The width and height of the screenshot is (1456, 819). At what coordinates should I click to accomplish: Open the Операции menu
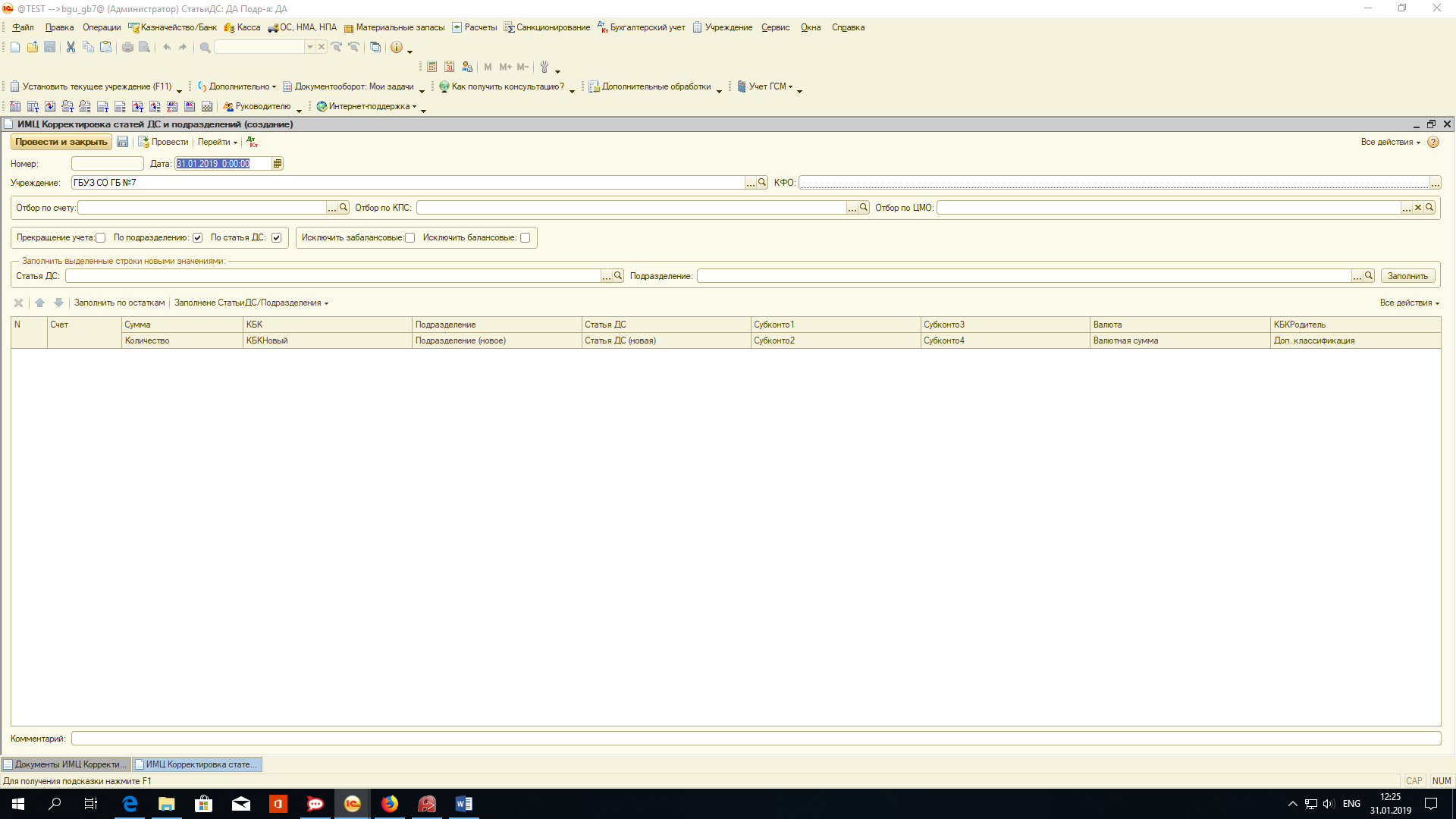[102, 27]
